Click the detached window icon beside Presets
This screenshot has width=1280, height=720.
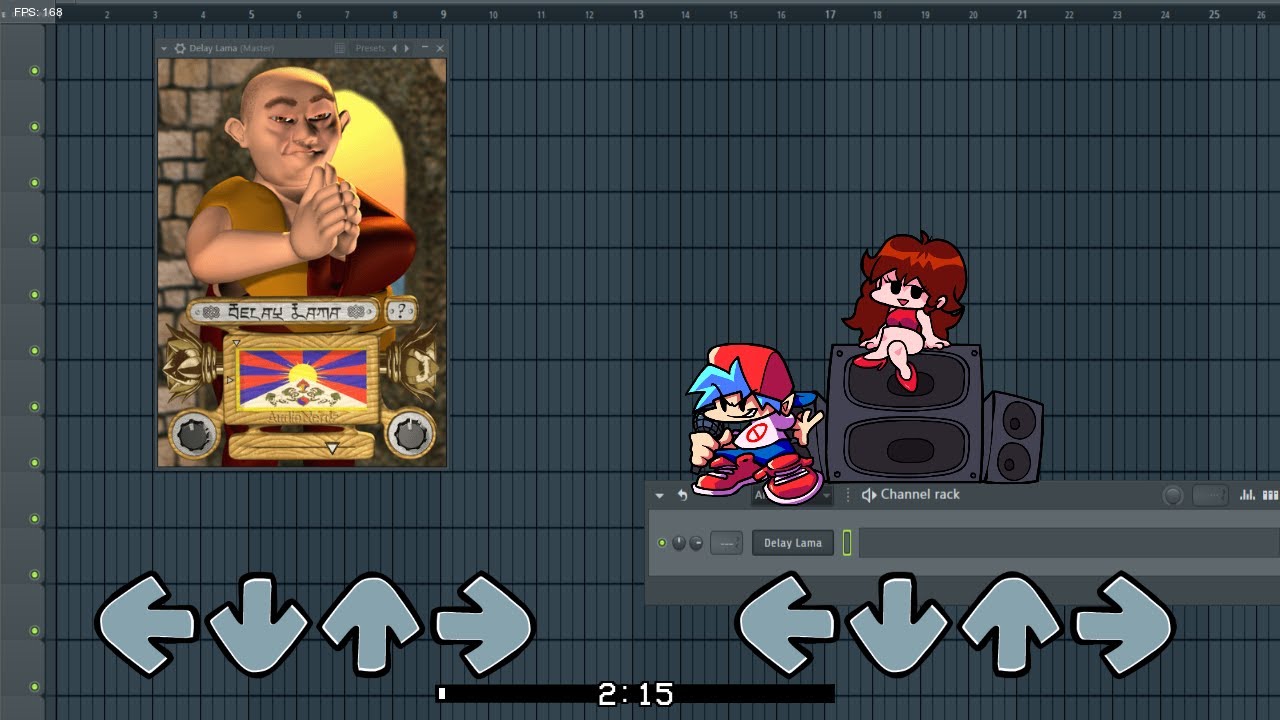(x=340, y=48)
